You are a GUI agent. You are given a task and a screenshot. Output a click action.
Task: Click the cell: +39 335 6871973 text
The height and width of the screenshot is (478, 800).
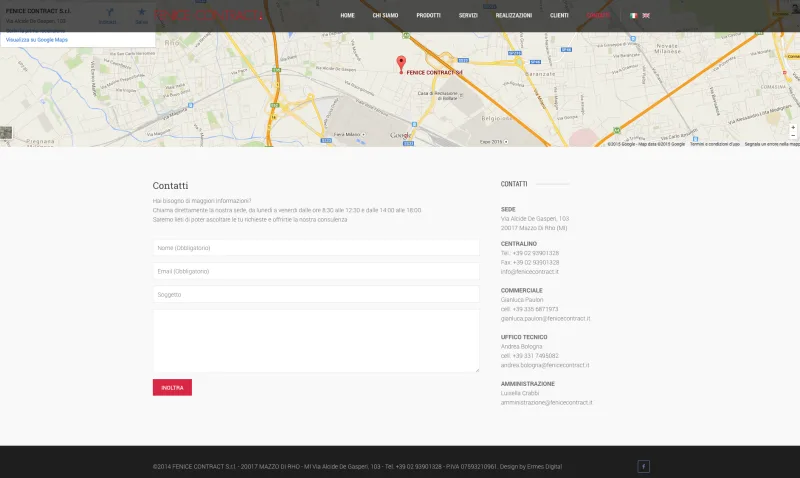point(530,309)
